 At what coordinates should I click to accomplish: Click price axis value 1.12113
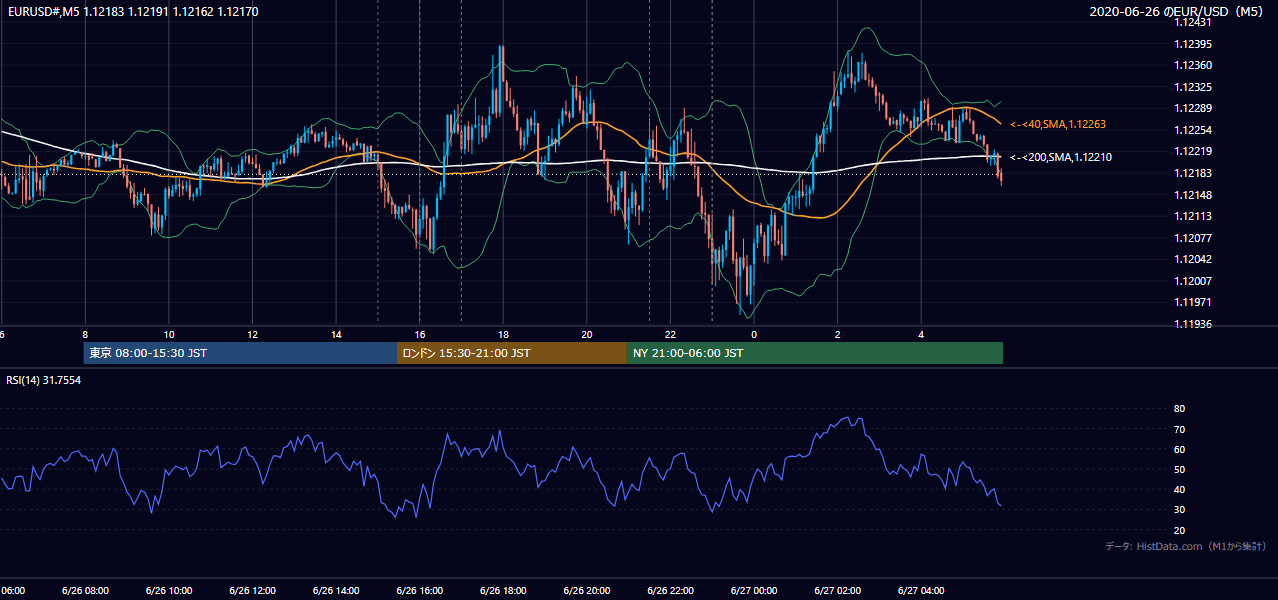1194,216
